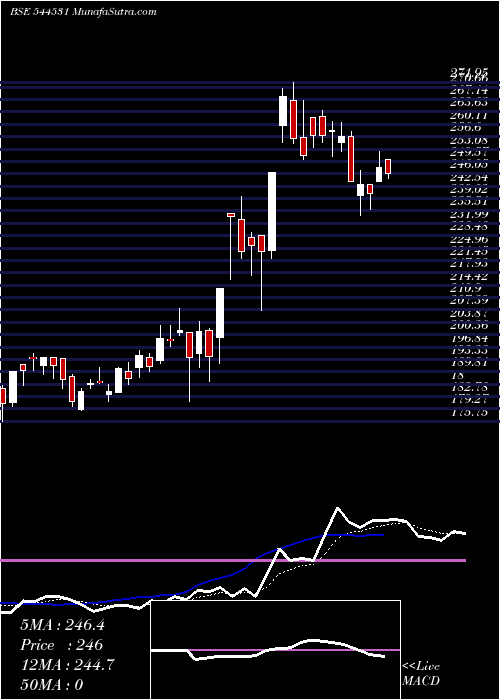500x700 pixels.
Task: Click the 253.08 price axis label
Action: pyautogui.click(x=469, y=141)
